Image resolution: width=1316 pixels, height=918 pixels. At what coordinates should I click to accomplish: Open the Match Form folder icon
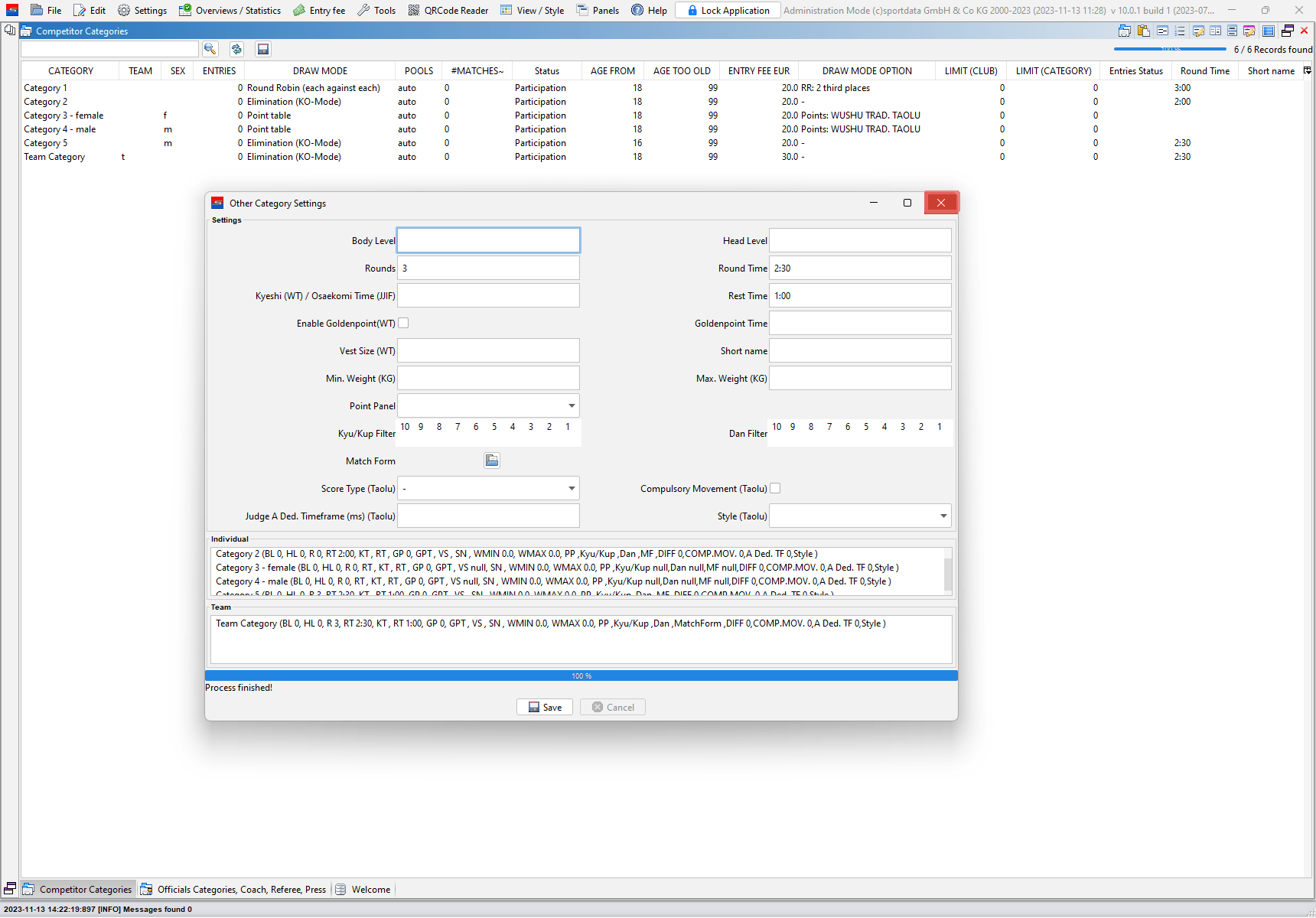pyautogui.click(x=492, y=461)
